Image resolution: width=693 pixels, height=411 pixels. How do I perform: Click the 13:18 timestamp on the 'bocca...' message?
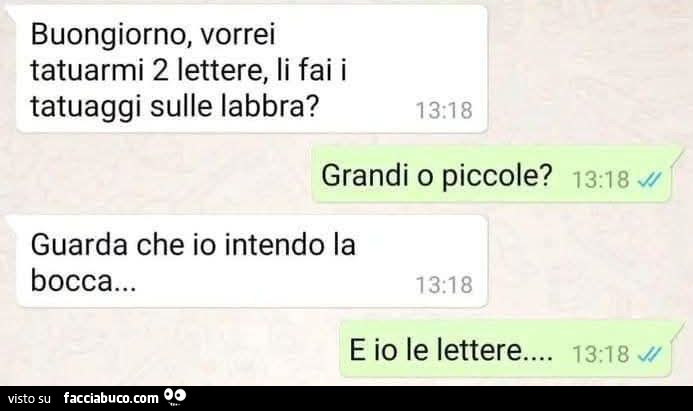click(444, 285)
